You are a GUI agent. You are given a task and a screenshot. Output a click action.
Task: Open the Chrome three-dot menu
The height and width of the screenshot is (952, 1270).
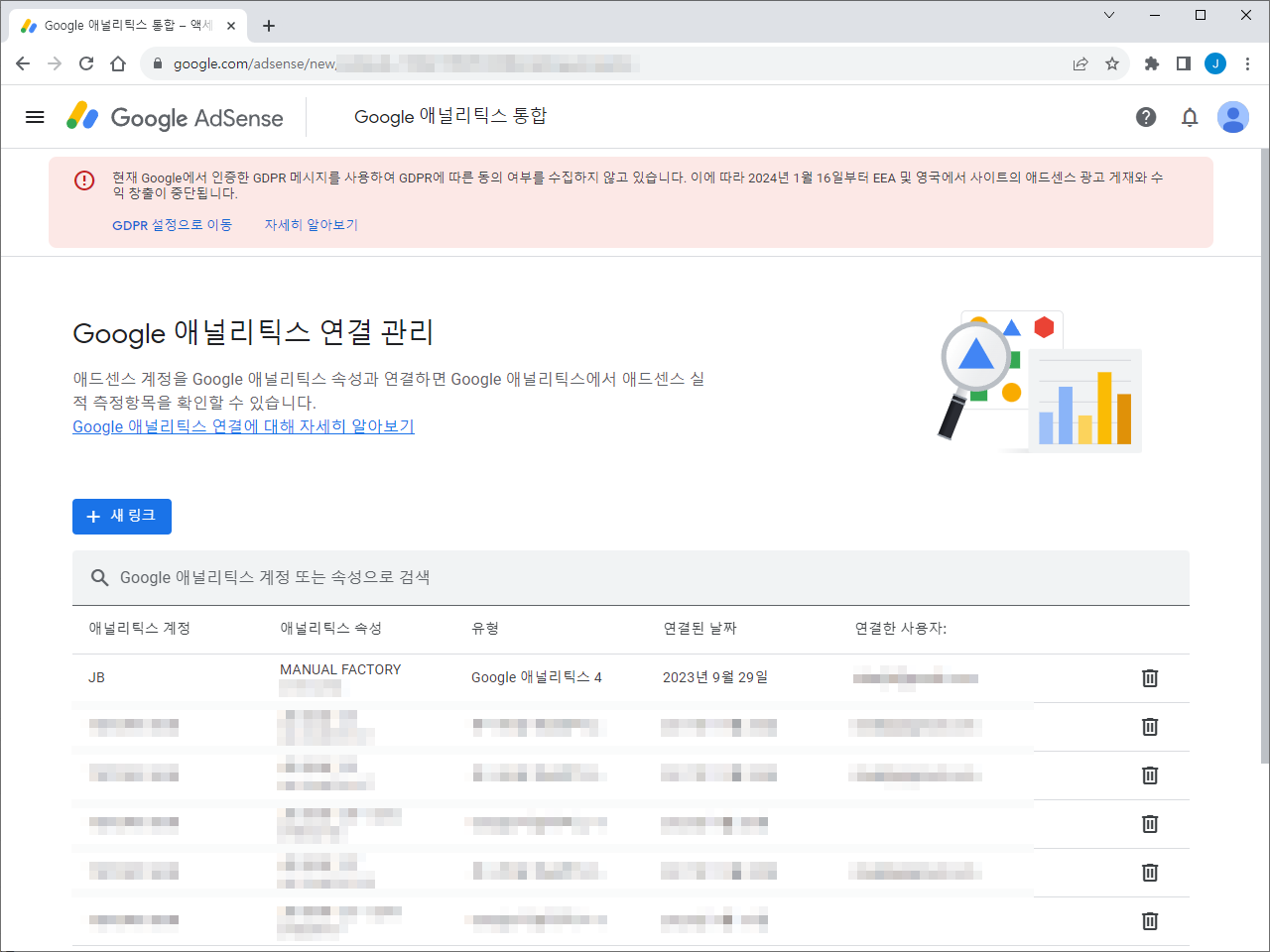(1247, 63)
